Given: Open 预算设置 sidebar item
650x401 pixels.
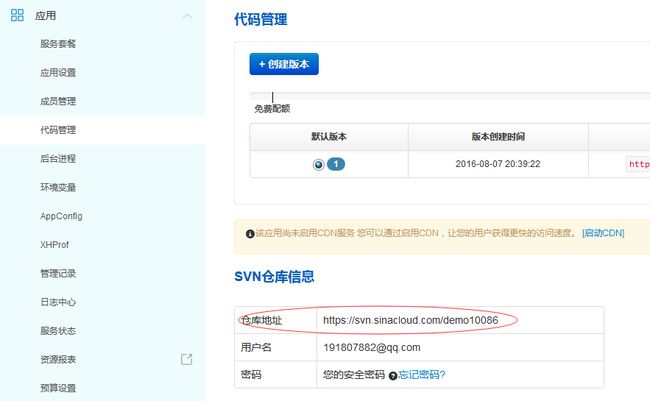Looking at the screenshot, I should pos(58,388).
